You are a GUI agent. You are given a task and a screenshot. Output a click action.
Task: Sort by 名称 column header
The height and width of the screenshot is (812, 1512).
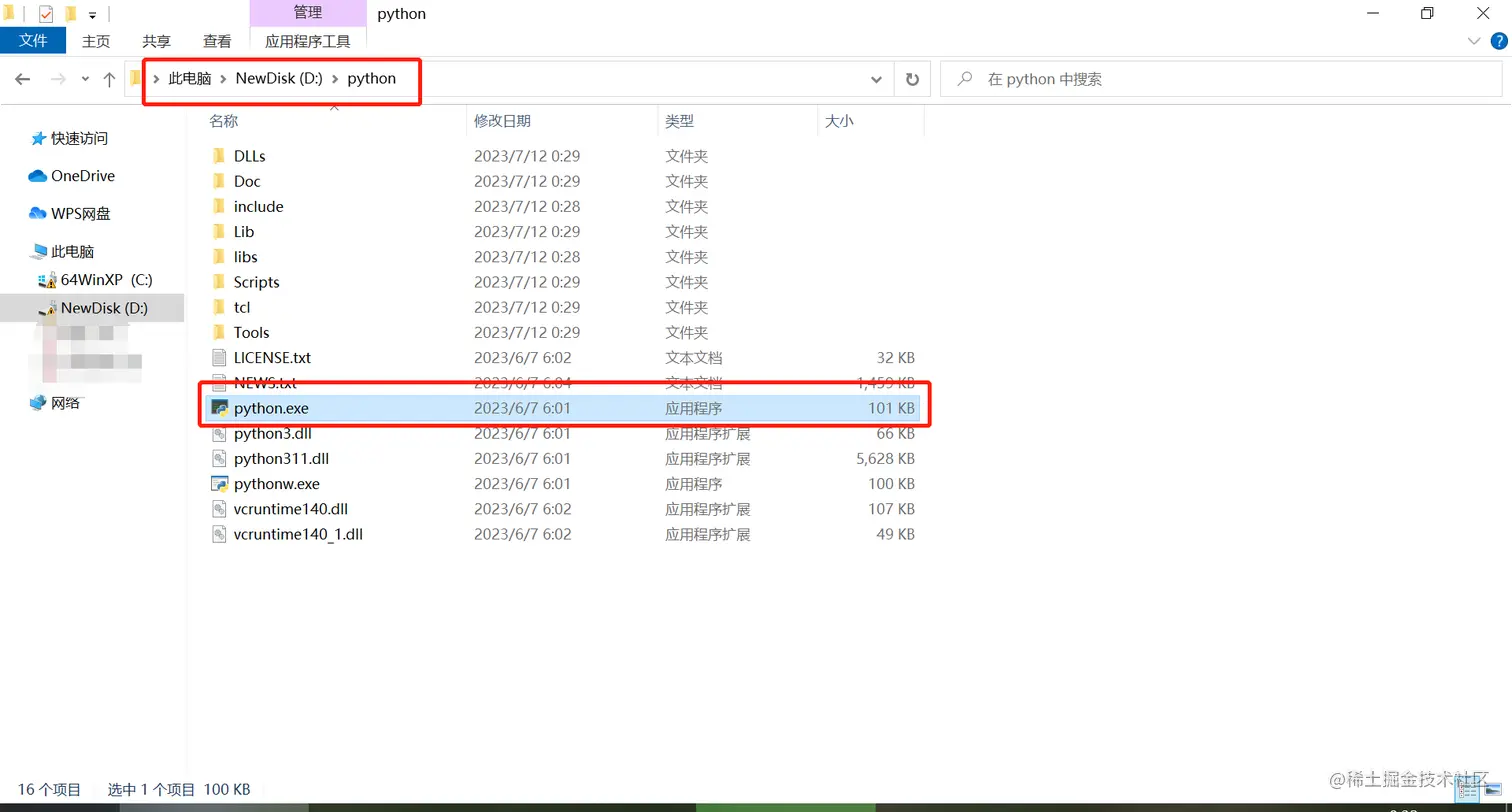pyautogui.click(x=223, y=121)
